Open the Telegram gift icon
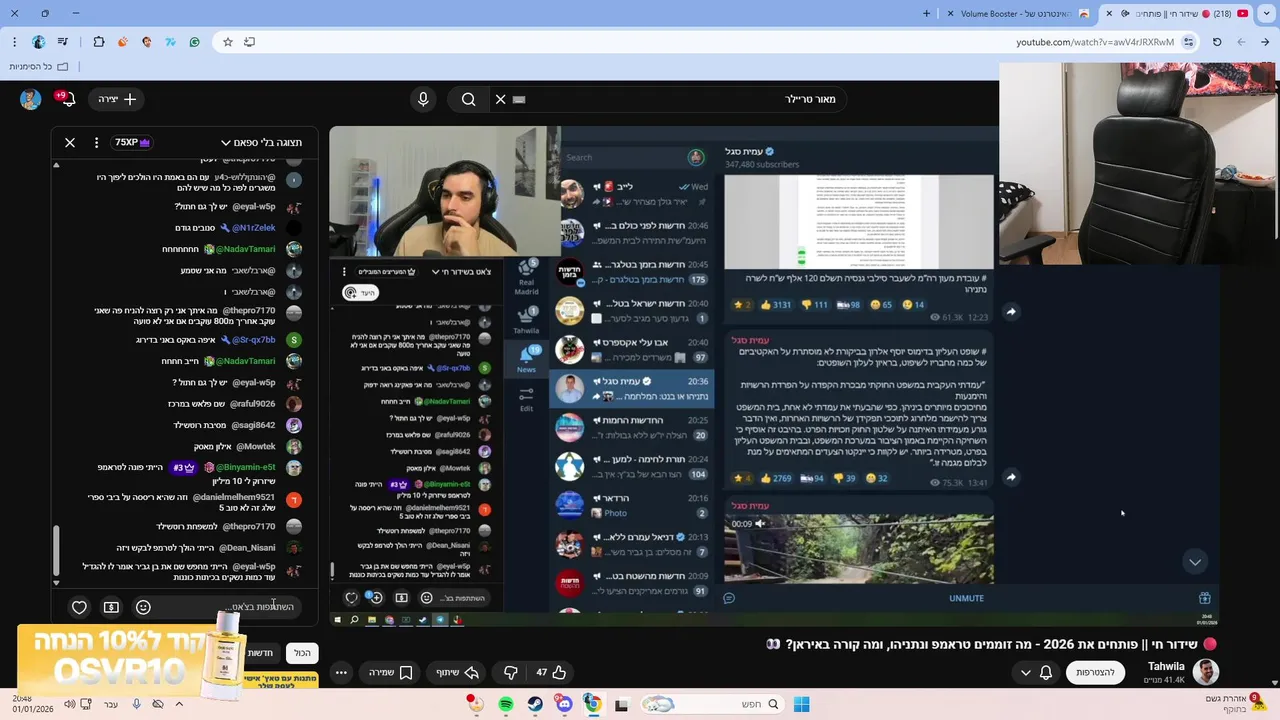Image resolution: width=1280 pixels, height=720 pixels. (1204, 598)
